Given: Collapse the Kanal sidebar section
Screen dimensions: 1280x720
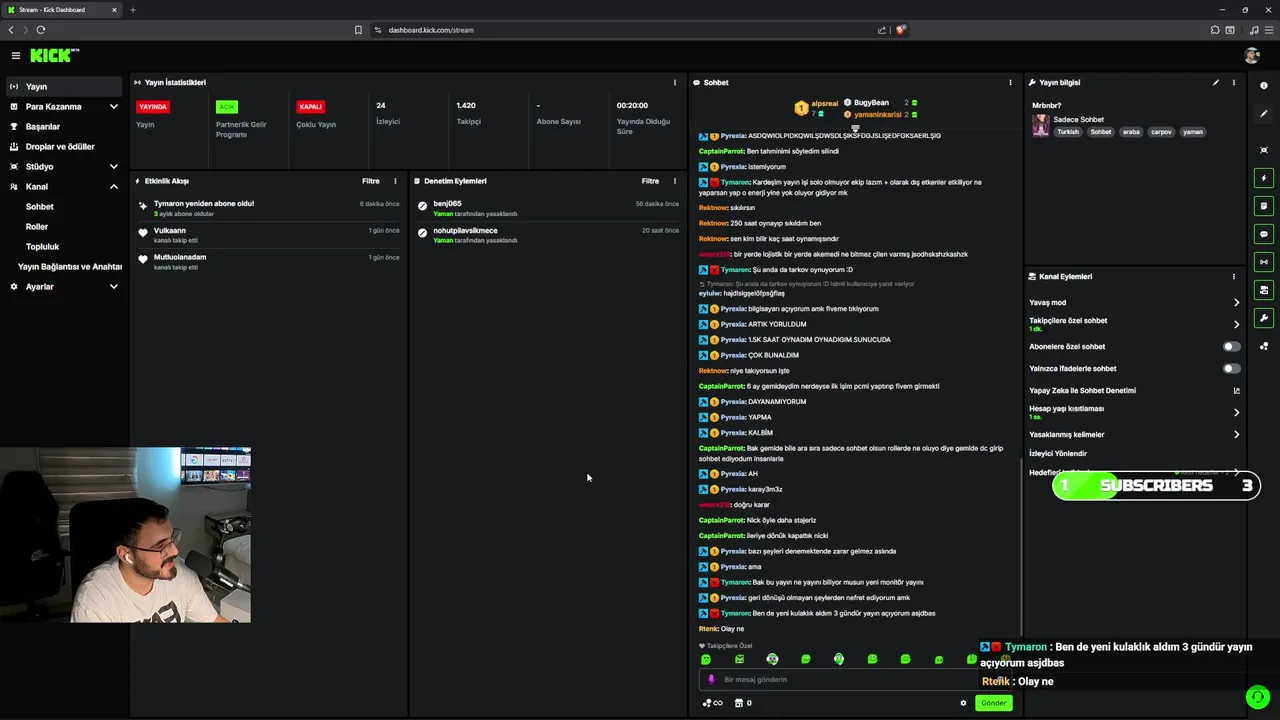Looking at the screenshot, I should [x=114, y=187].
